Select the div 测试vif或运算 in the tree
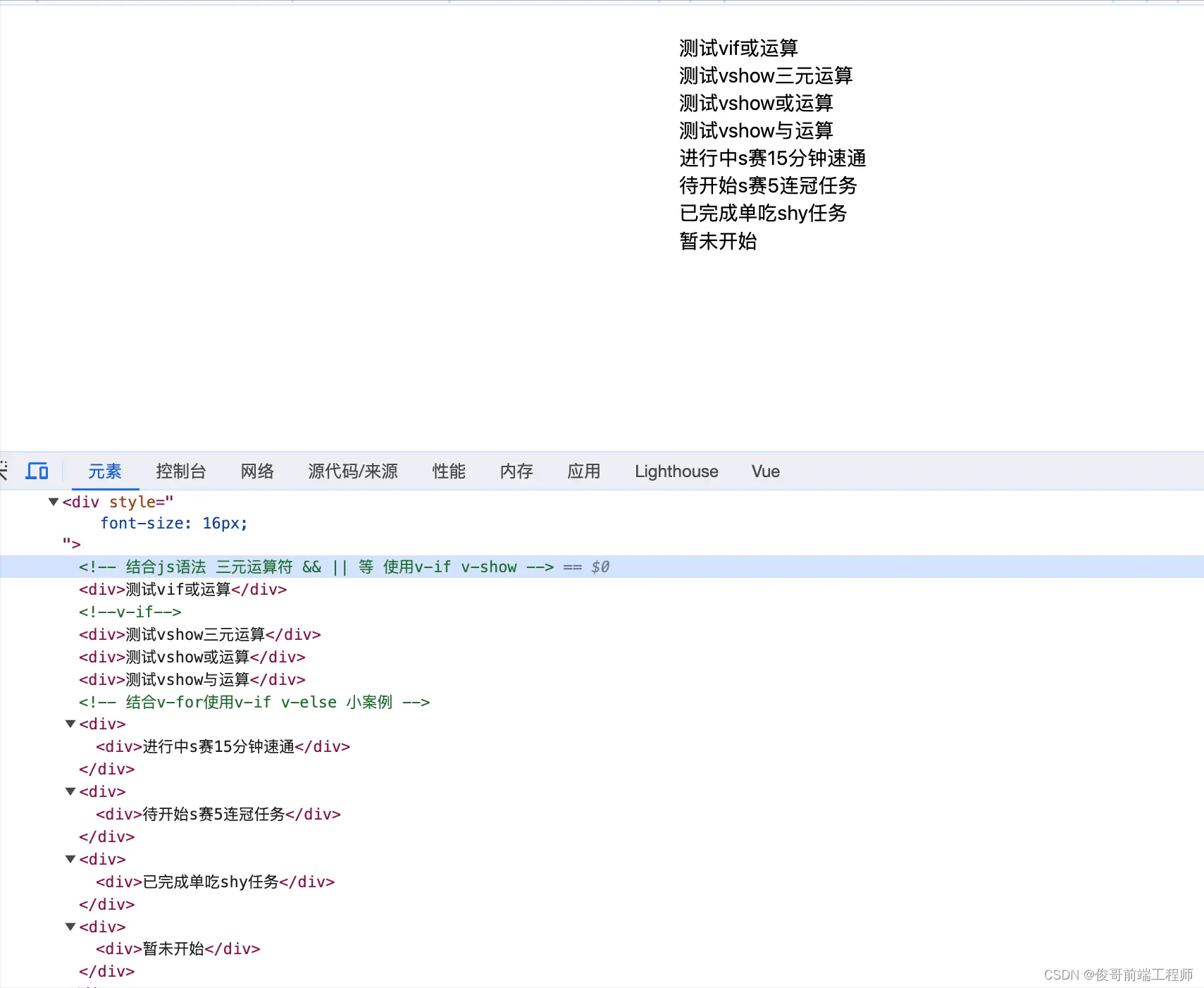This screenshot has width=1204, height=988. tap(183, 589)
